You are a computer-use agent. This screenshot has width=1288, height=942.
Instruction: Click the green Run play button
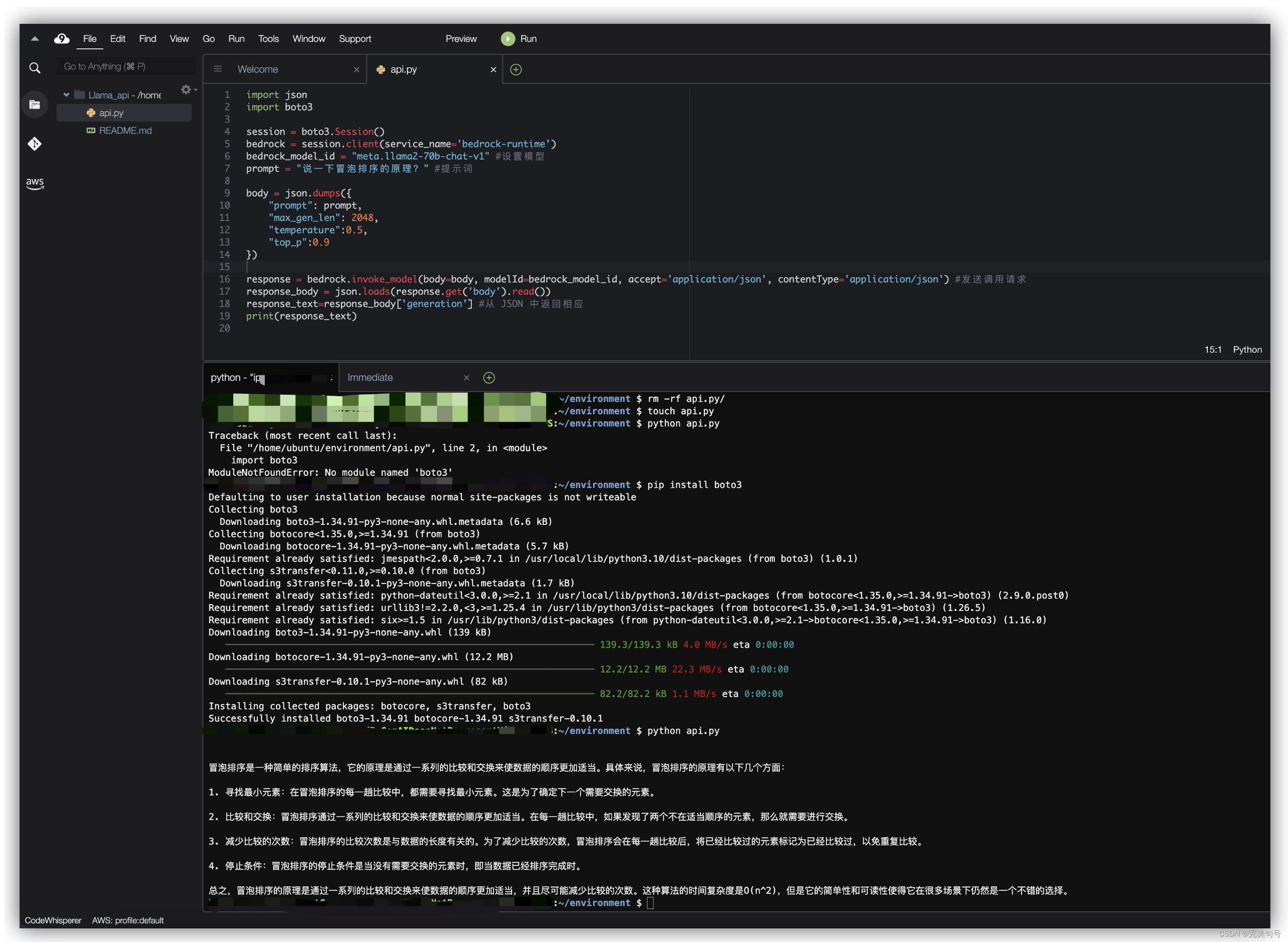click(x=507, y=39)
